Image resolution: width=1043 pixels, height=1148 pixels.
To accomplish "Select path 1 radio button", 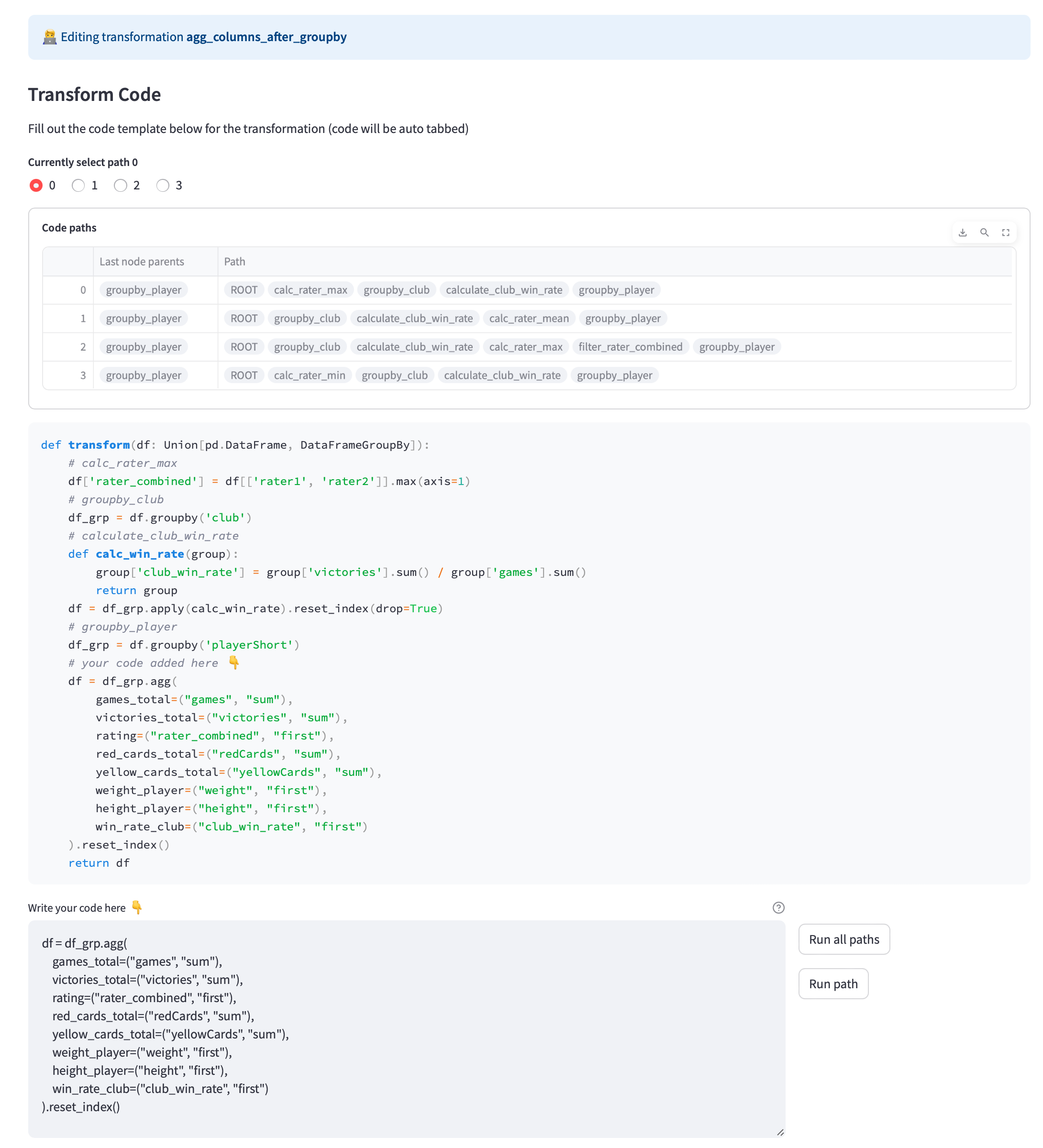I will pos(78,185).
